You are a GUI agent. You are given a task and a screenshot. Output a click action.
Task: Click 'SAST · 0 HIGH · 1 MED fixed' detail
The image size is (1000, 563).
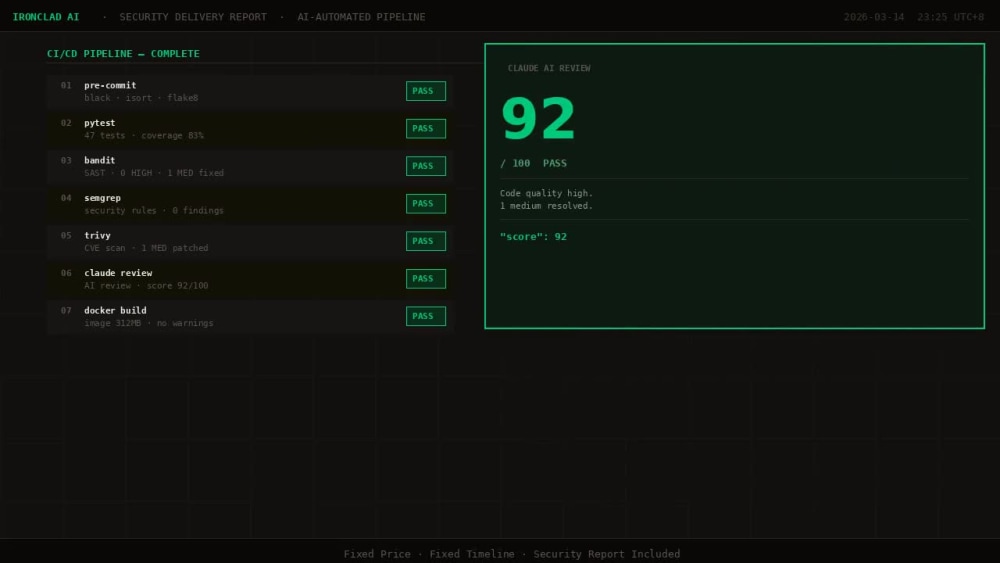tap(154, 173)
